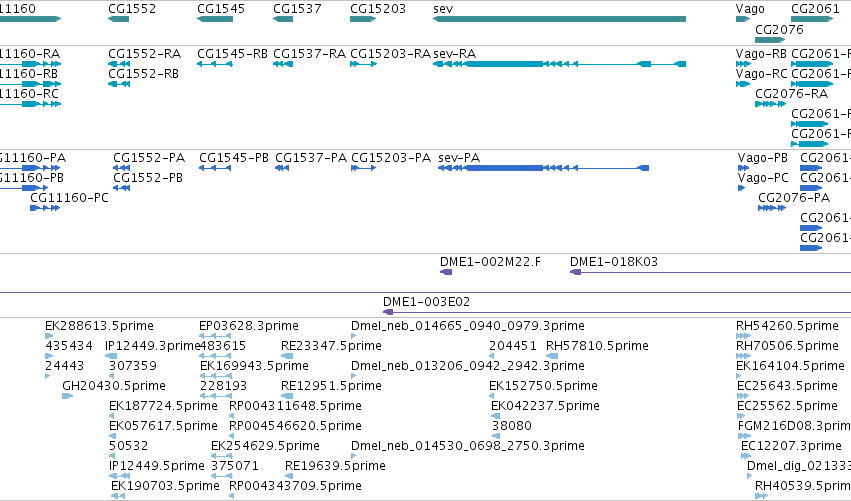Viewport: 851px width, 501px height.
Task: Click the 228193 feature
Action: coord(215,396)
